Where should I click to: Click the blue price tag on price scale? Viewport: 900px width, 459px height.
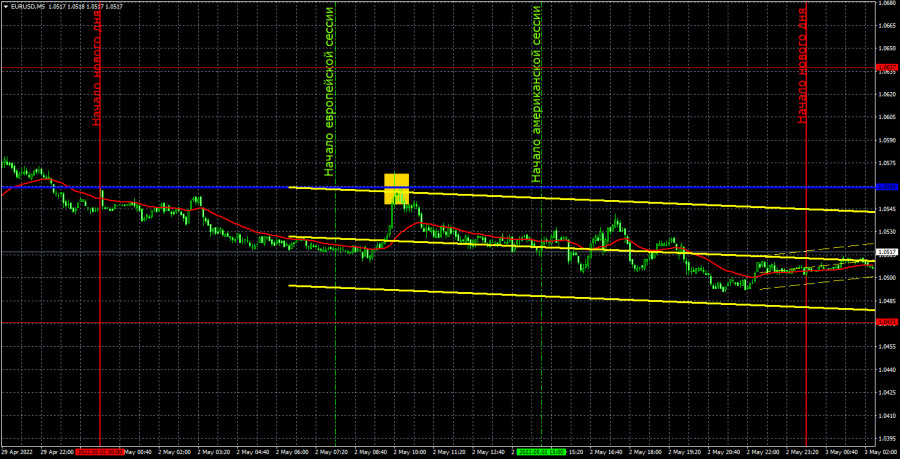pos(886,187)
